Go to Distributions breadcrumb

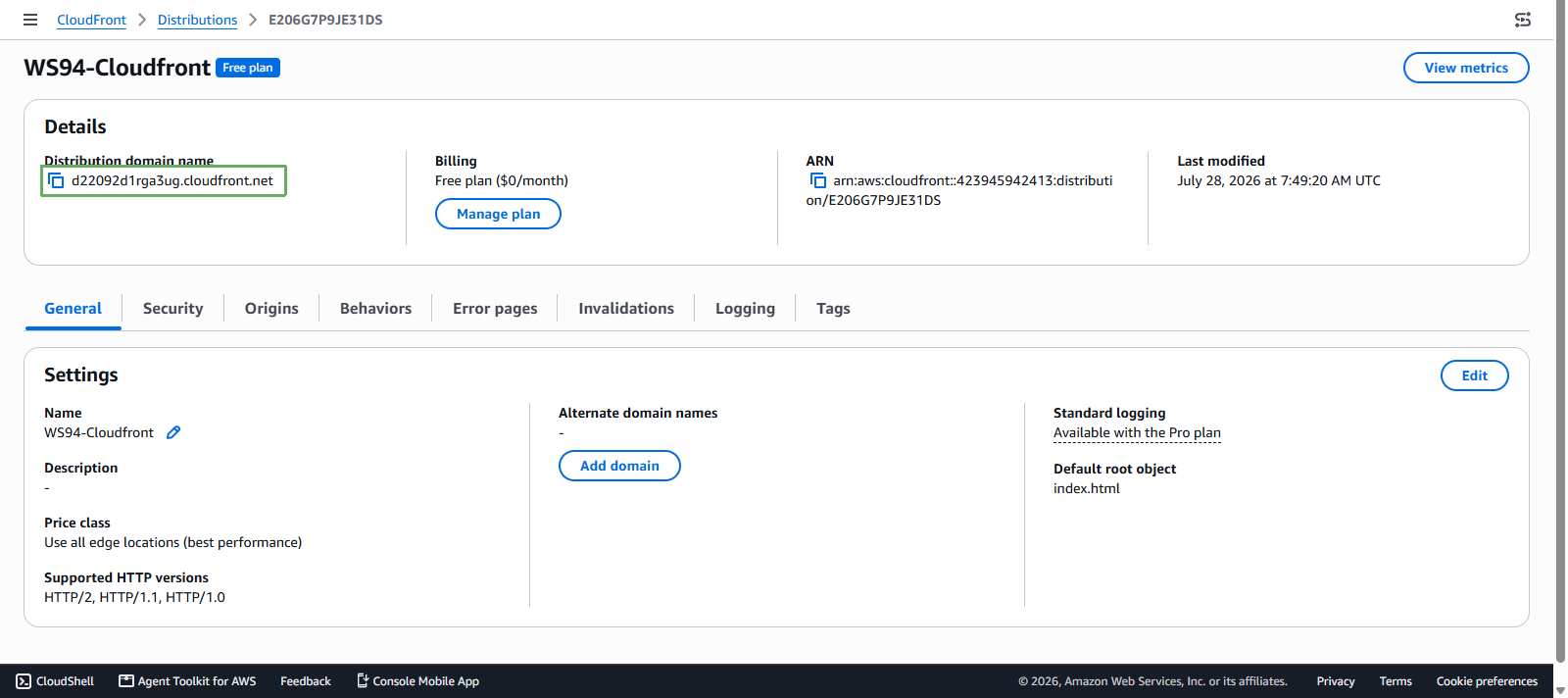197,20
